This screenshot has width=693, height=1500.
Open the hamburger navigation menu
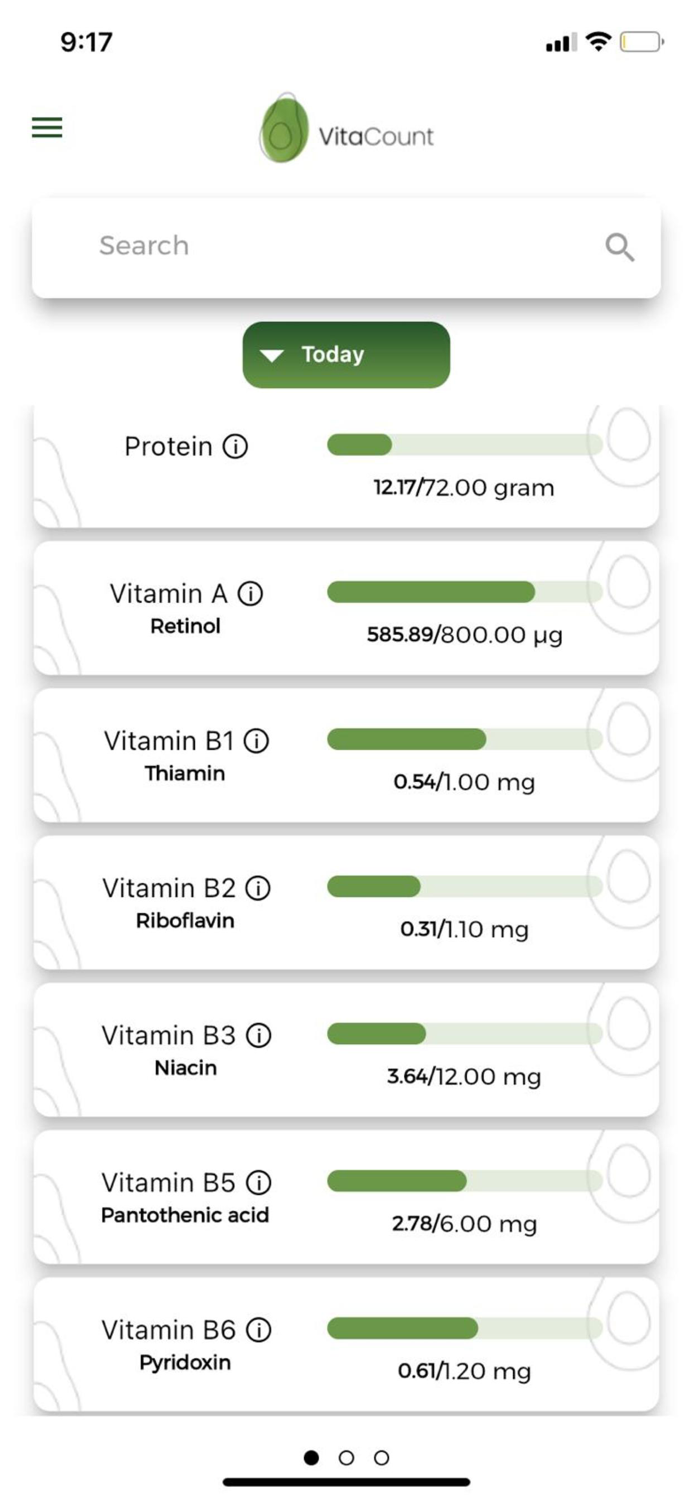coord(46,128)
